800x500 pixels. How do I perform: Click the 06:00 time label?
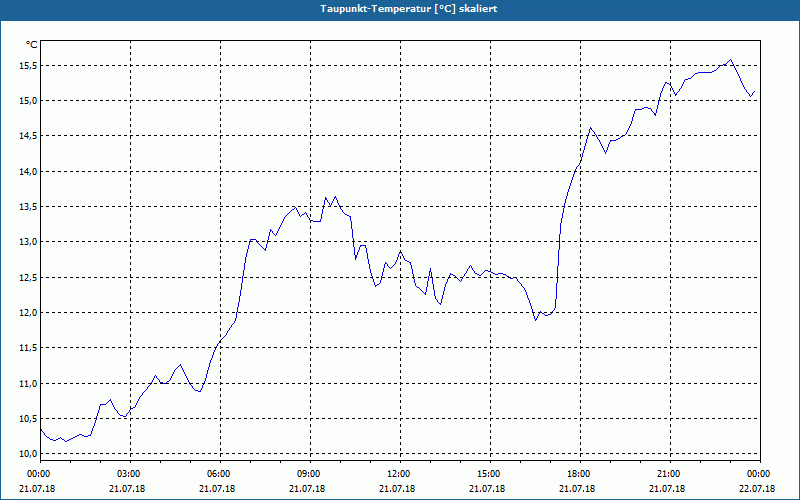point(220,474)
